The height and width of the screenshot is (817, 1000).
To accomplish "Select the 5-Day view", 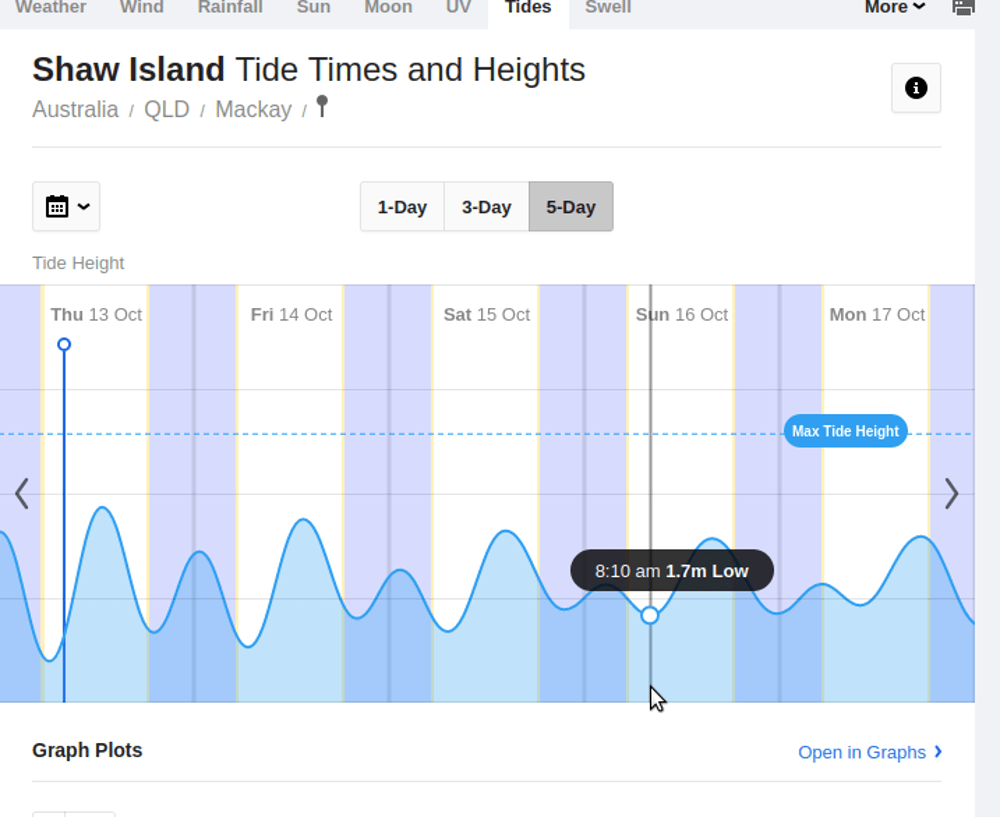I will coord(571,207).
